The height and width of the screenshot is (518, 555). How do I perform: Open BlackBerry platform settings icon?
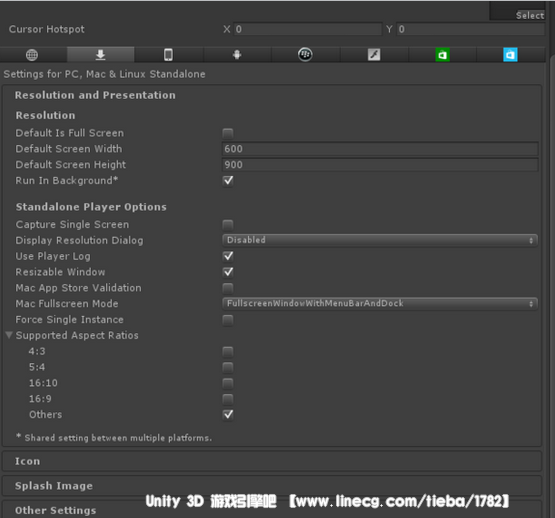click(305, 55)
